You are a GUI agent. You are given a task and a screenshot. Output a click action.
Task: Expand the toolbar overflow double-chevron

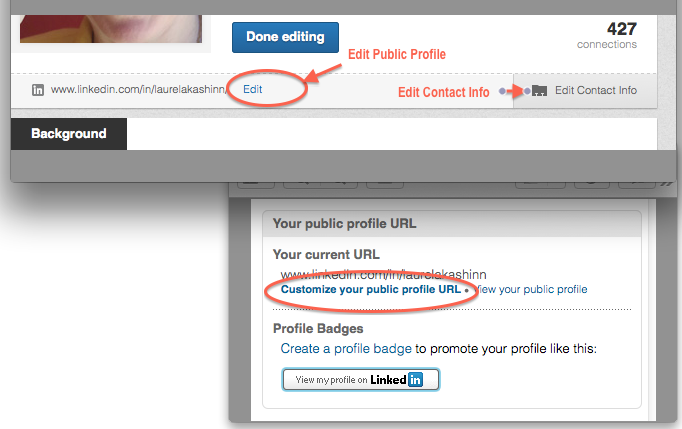click(x=666, y=184)
